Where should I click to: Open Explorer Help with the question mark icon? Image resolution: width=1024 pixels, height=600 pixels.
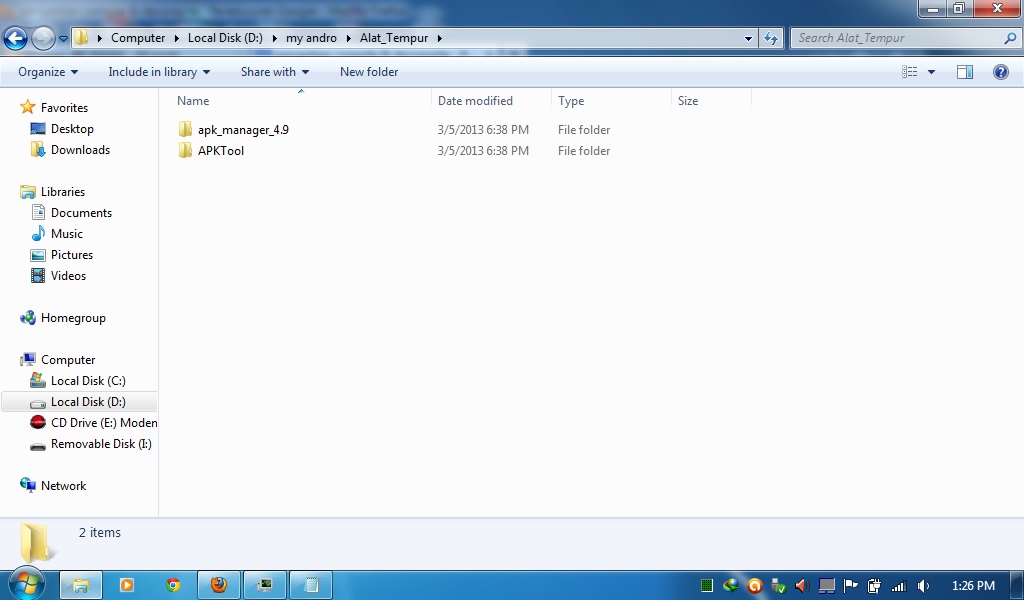point(1002,71)
